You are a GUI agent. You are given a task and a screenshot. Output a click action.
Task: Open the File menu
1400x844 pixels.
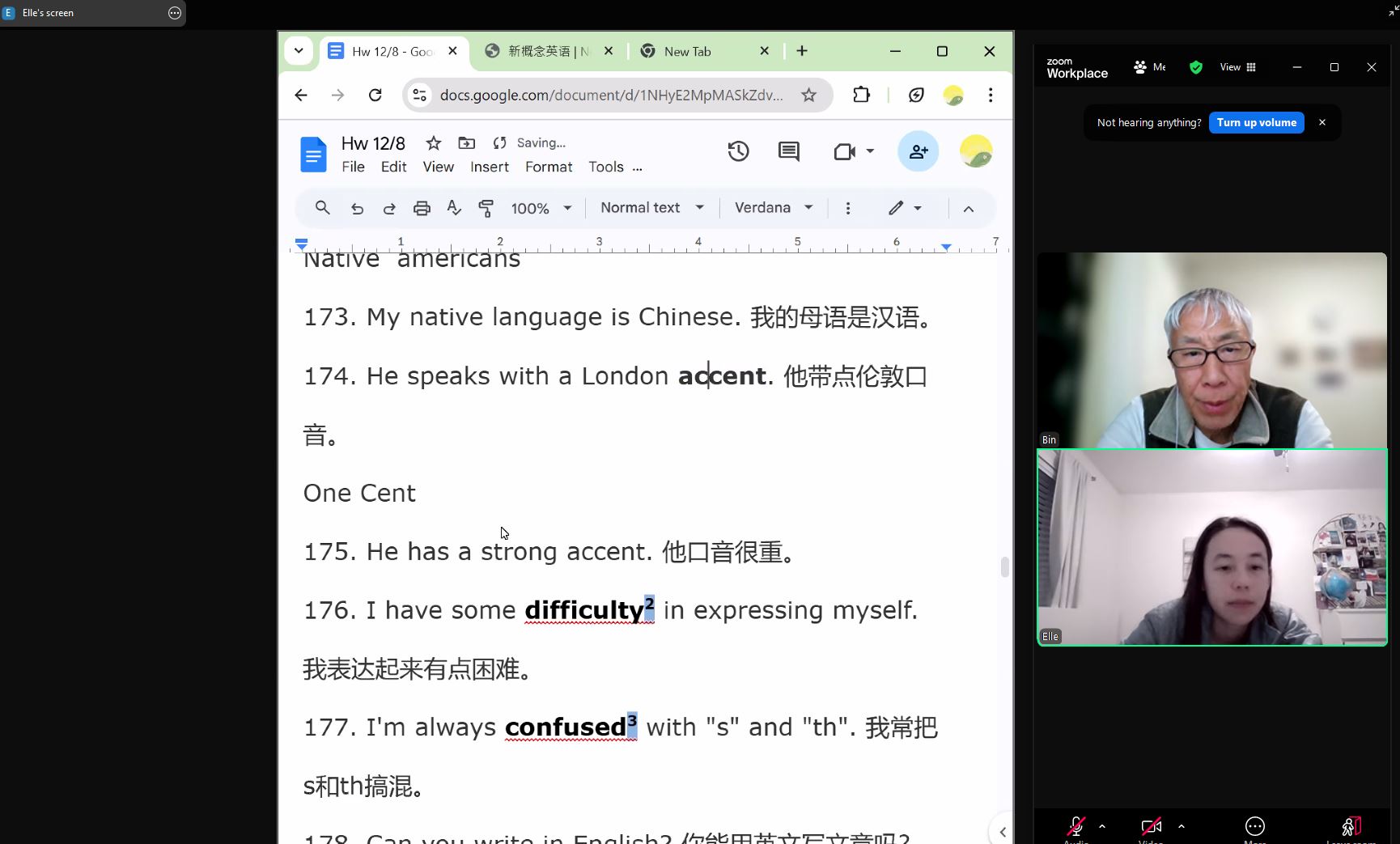353,167
